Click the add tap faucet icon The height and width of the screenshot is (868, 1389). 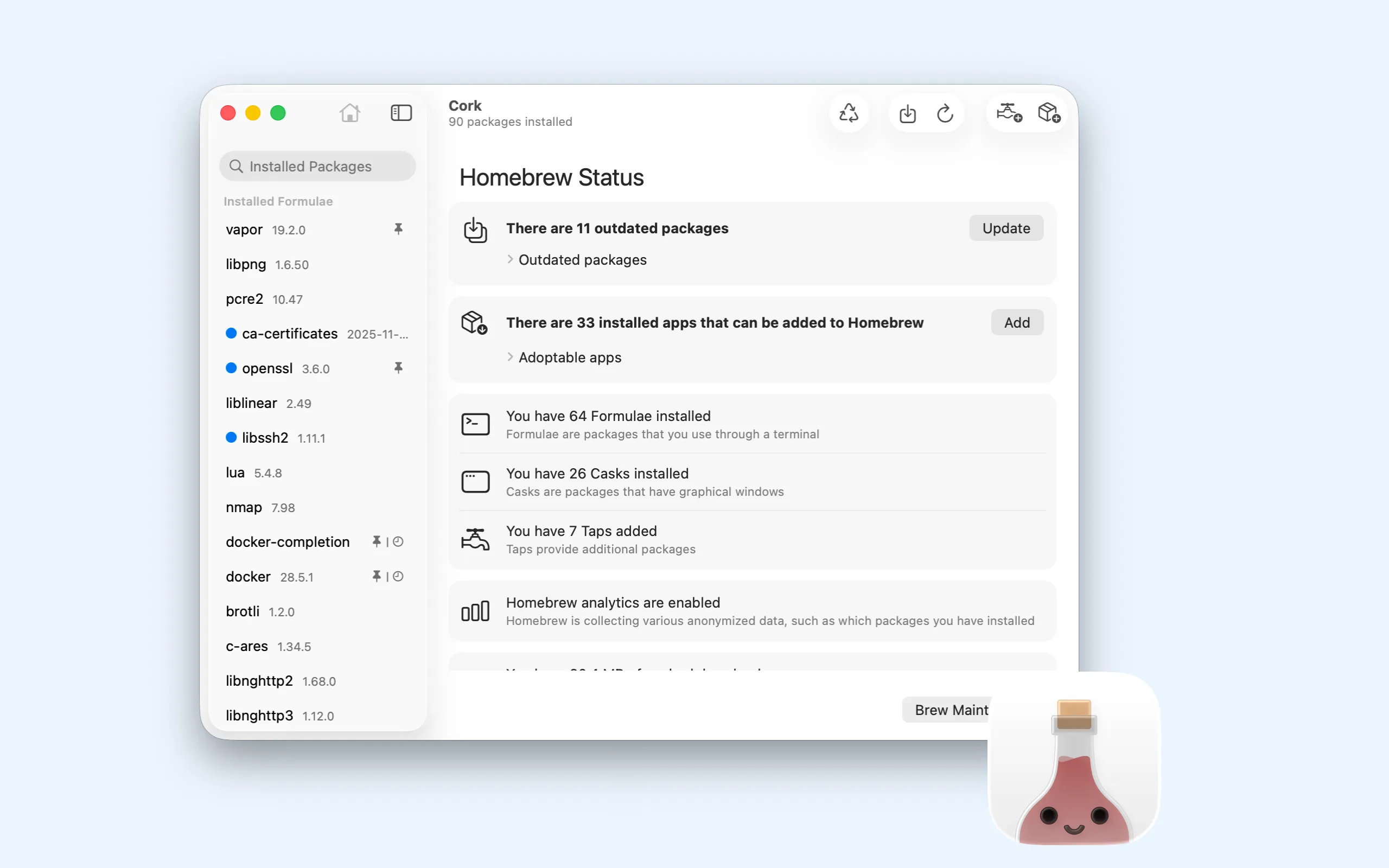pos(1010,112)
